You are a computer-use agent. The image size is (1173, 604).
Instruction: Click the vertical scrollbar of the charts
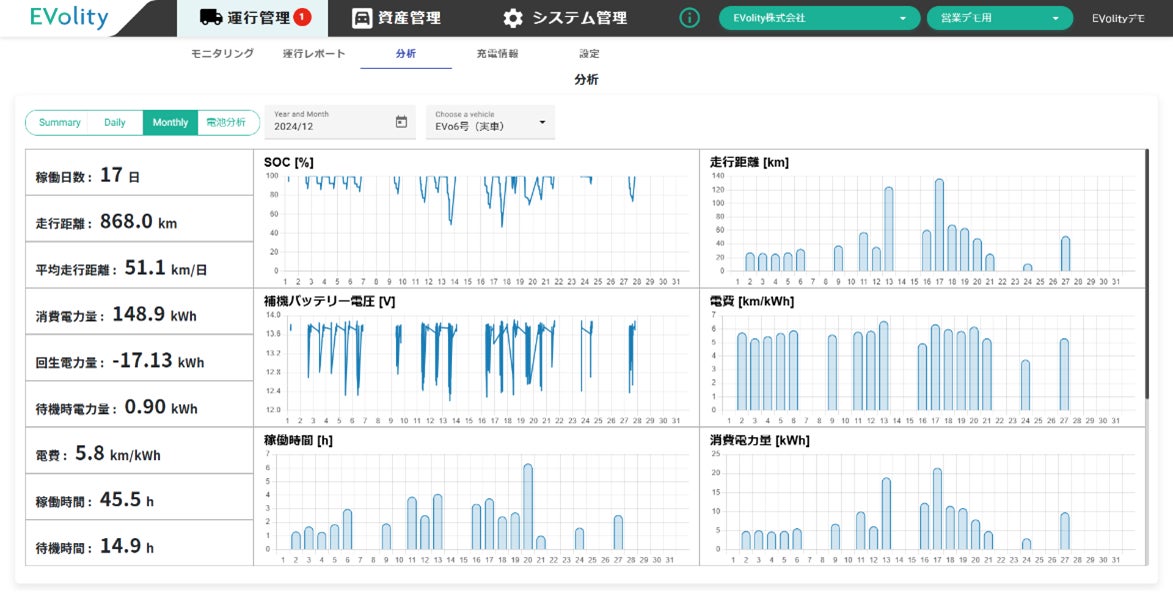tap(1147, 273)
